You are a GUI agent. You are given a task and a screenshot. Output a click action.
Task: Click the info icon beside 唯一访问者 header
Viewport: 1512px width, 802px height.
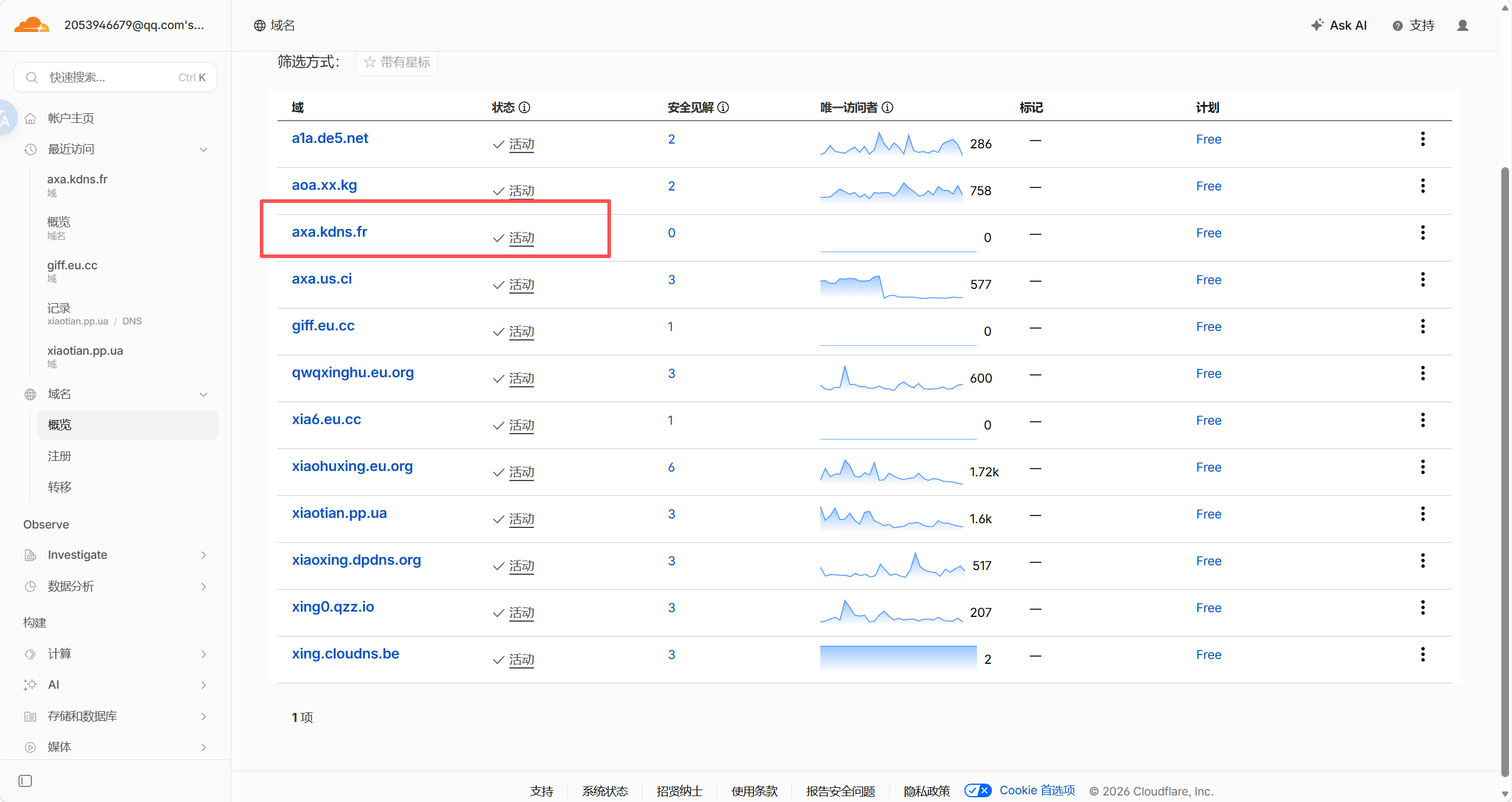(887, 107)
